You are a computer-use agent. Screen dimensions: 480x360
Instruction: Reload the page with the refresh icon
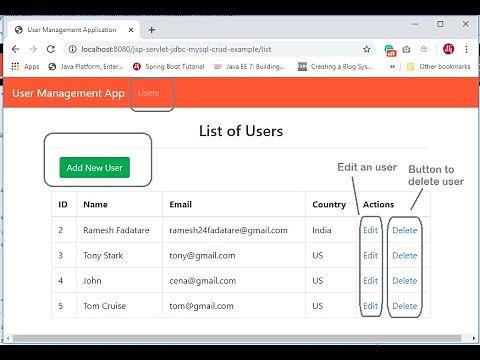[51, 49]
